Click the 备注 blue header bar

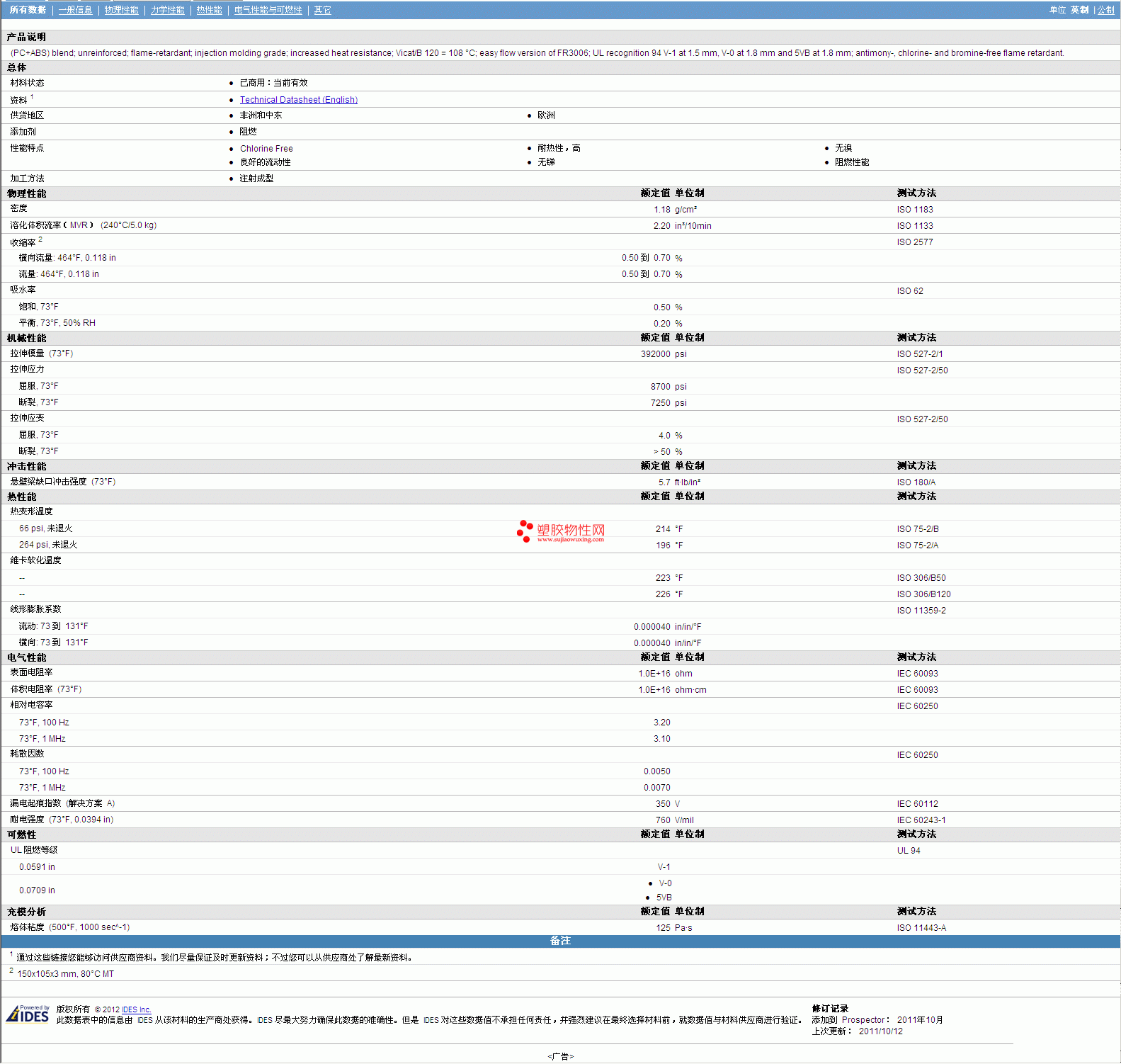click(560, 941)
